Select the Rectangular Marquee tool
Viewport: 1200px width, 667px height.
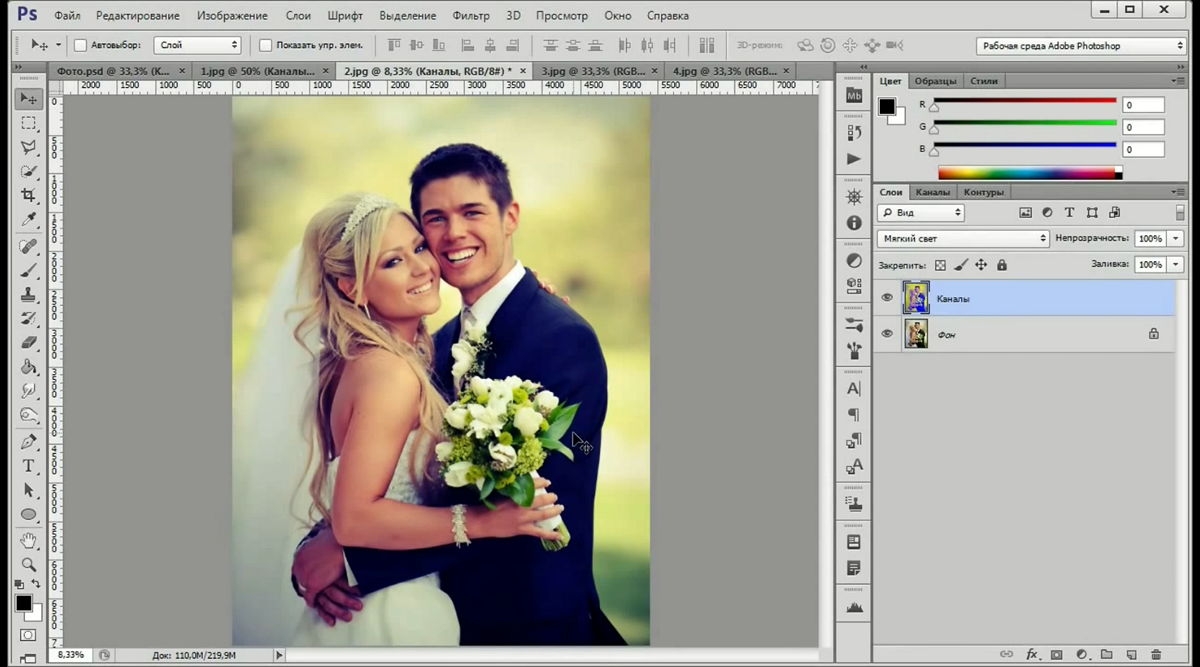pos(29,123)
